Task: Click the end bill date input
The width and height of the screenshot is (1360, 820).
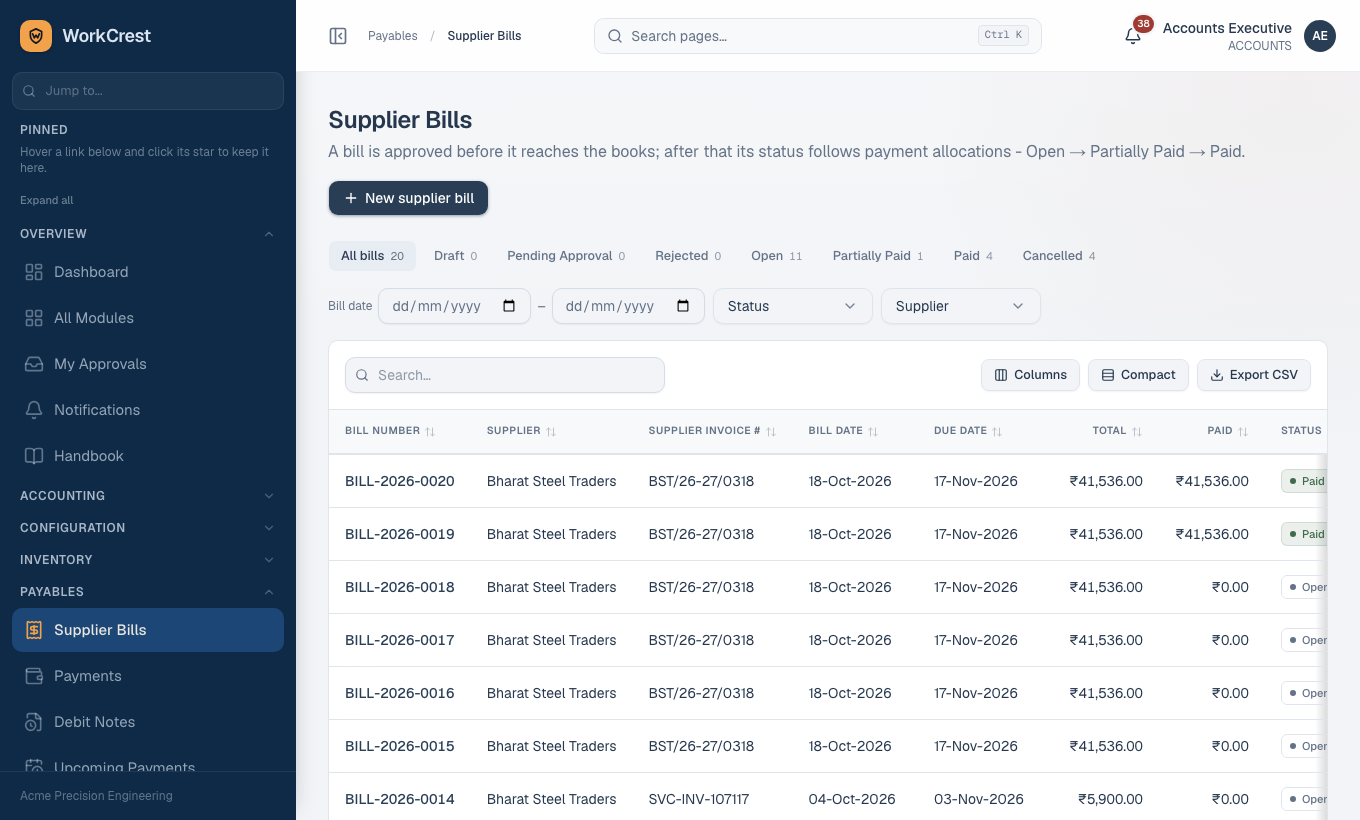Action: click(x=628, y=306)
